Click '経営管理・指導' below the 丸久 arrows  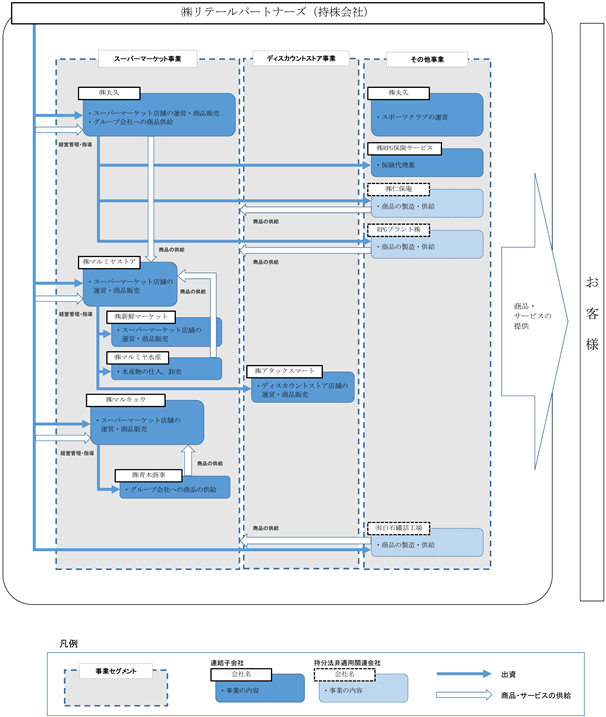coord(75,144)
